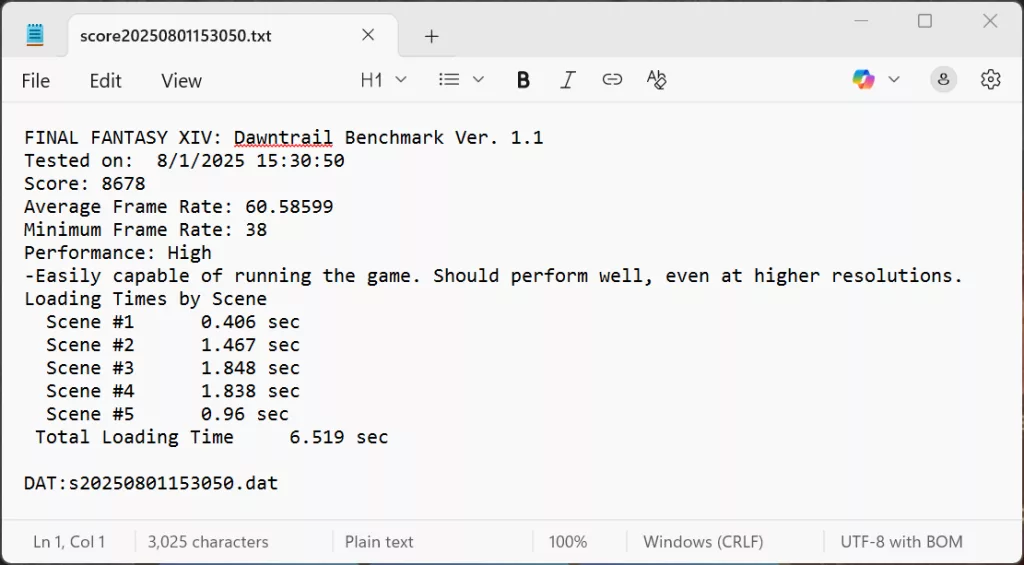Toggle italic formatting
Image resolution: width=1024 pixels, height=565 pixels.
[x=568, y=80]
